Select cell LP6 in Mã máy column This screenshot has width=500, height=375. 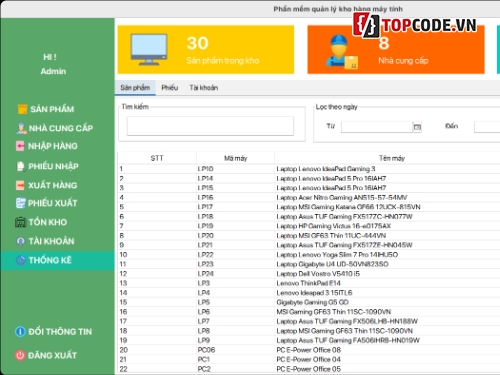point(235,312)
